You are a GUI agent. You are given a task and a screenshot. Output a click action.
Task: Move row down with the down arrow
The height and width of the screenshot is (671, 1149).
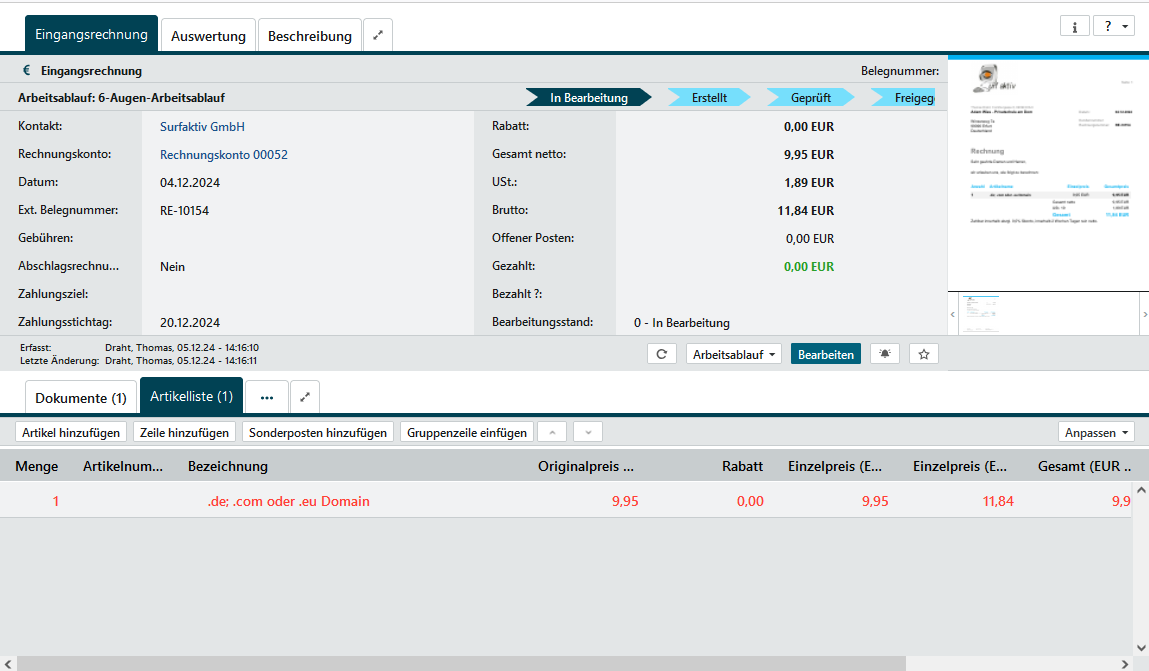(588, 432)
